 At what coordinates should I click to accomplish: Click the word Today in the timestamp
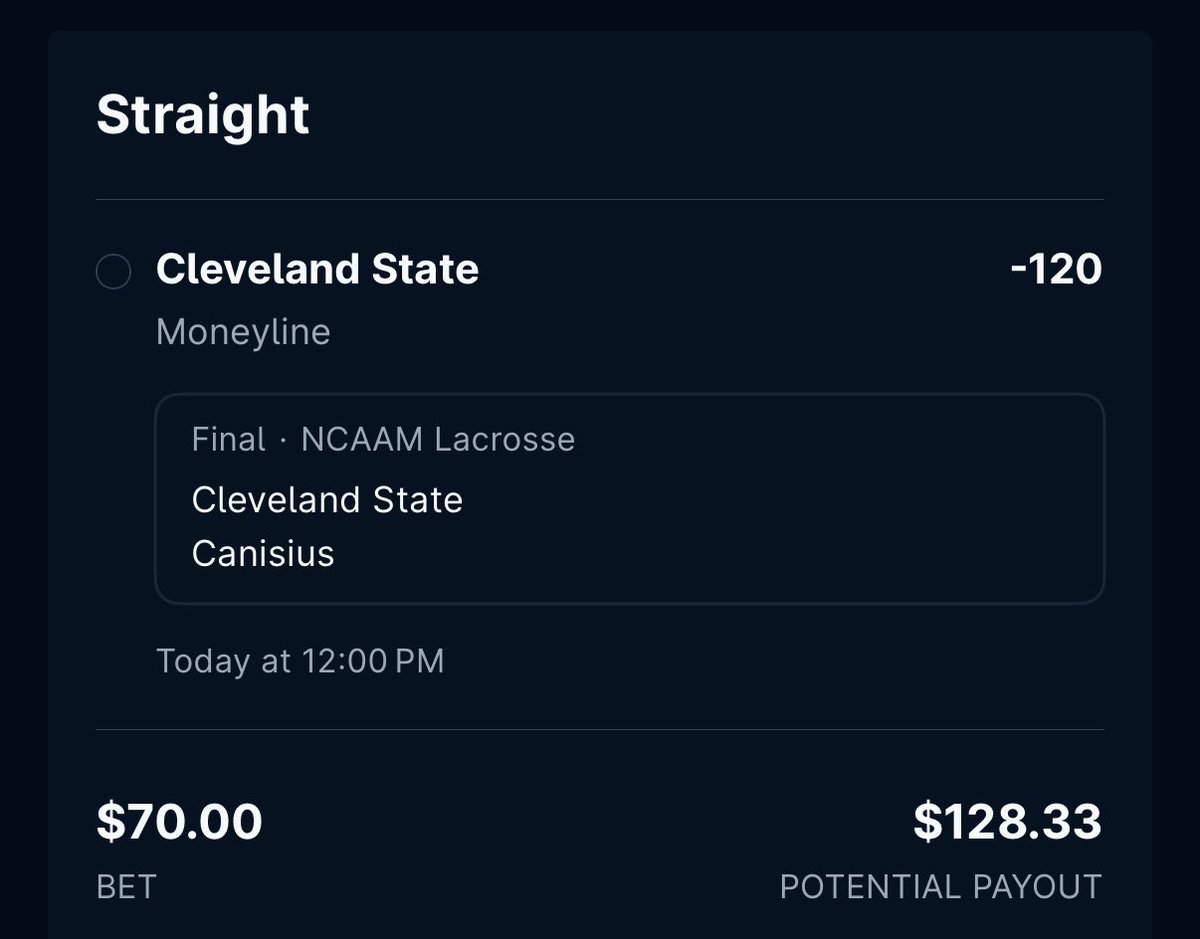203,661
